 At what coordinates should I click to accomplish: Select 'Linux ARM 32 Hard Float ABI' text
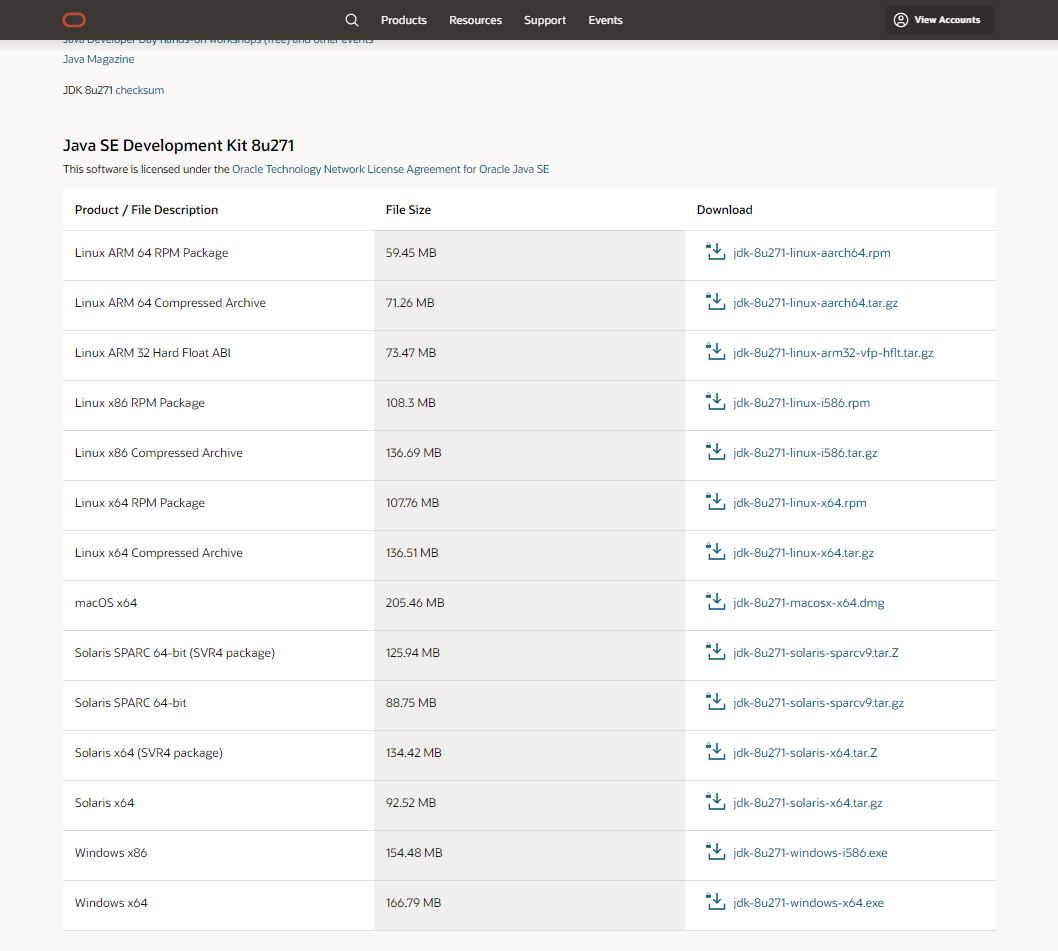pyautogui.click(x=153, y=353)
